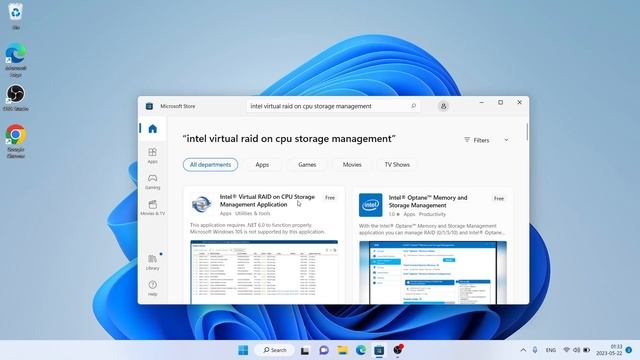Open File Explorer from the taskbar
This screenshot has height=360, width=640.
click(x=342, y=350)
